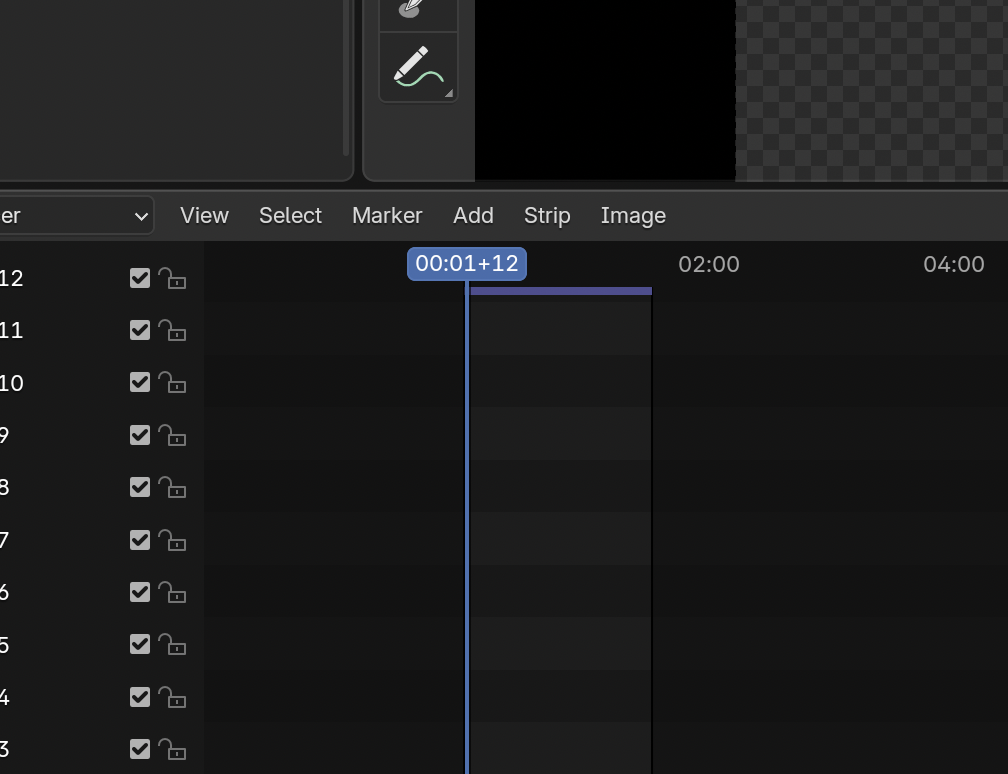Image resolution: width=1008 pixels, height=774 pixels.
Task: Mute channel 7 checkbox
Action: click(x=140, y=540)
